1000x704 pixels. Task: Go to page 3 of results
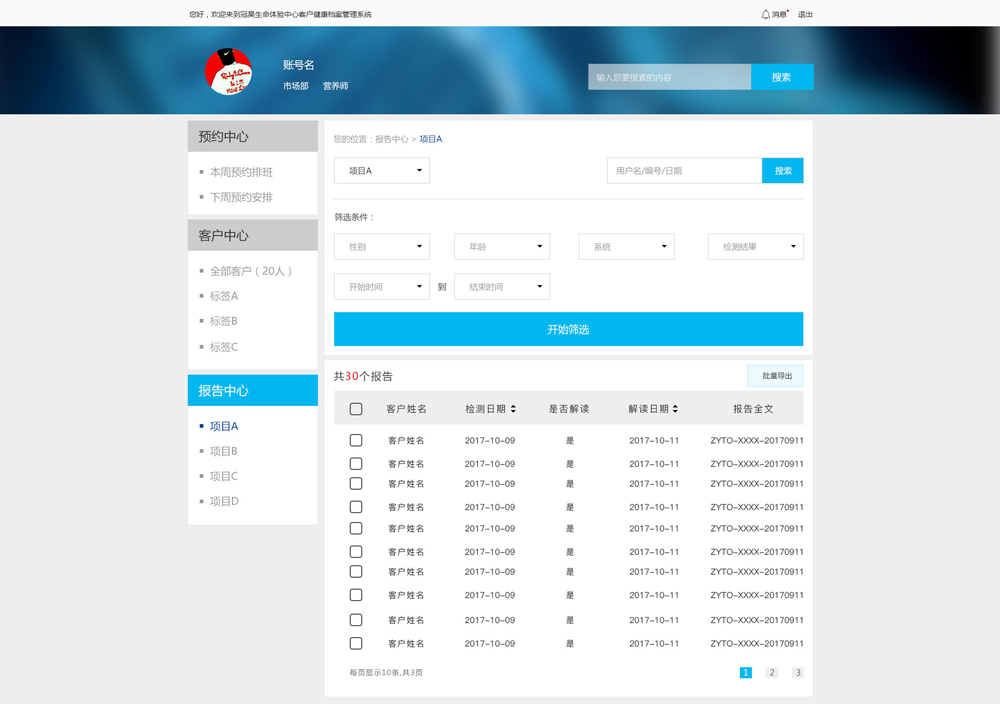tap(798, 672)
